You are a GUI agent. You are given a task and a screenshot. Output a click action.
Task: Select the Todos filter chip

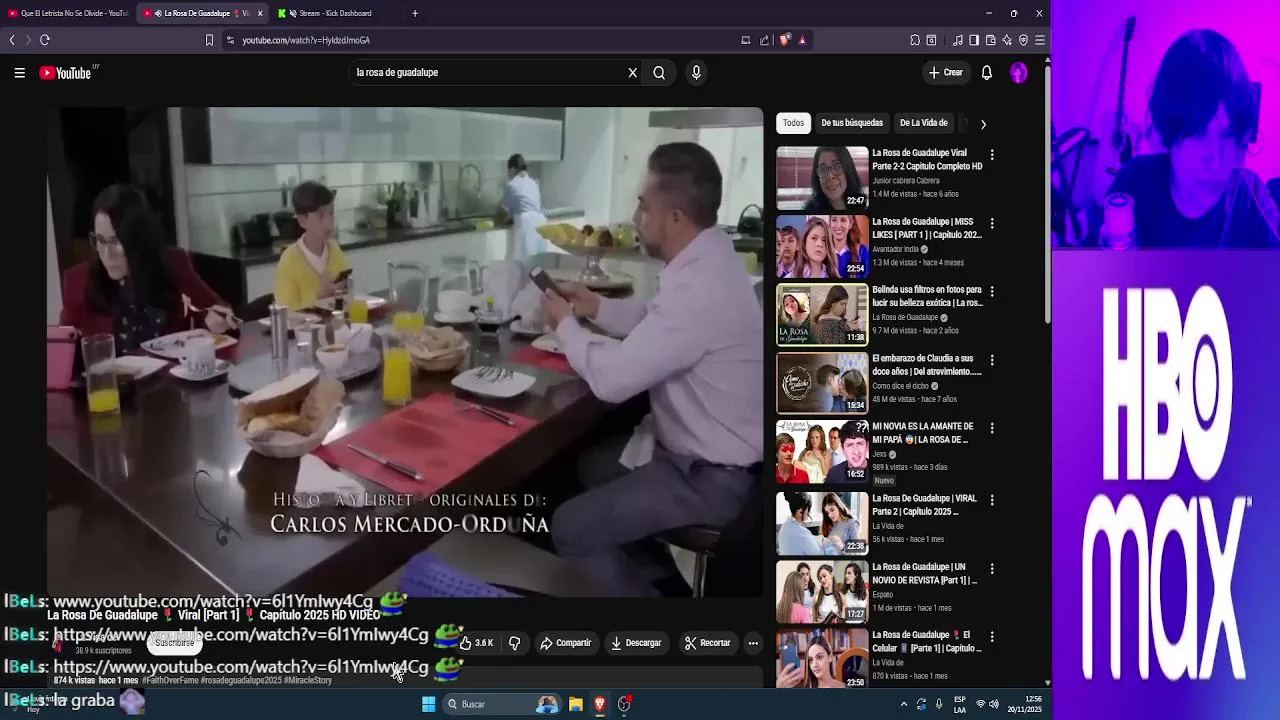[x=793, y=123]
